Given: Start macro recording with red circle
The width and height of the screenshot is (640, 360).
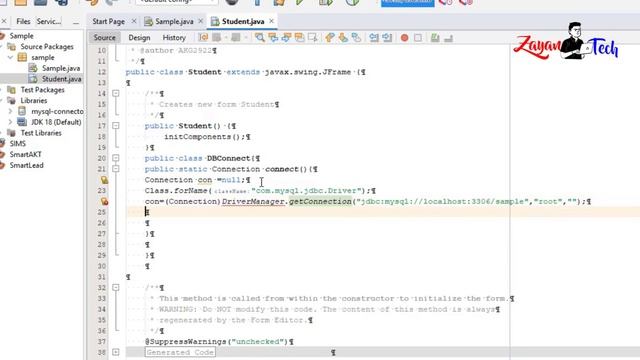Looking at the screenshot, I should 404,38.
